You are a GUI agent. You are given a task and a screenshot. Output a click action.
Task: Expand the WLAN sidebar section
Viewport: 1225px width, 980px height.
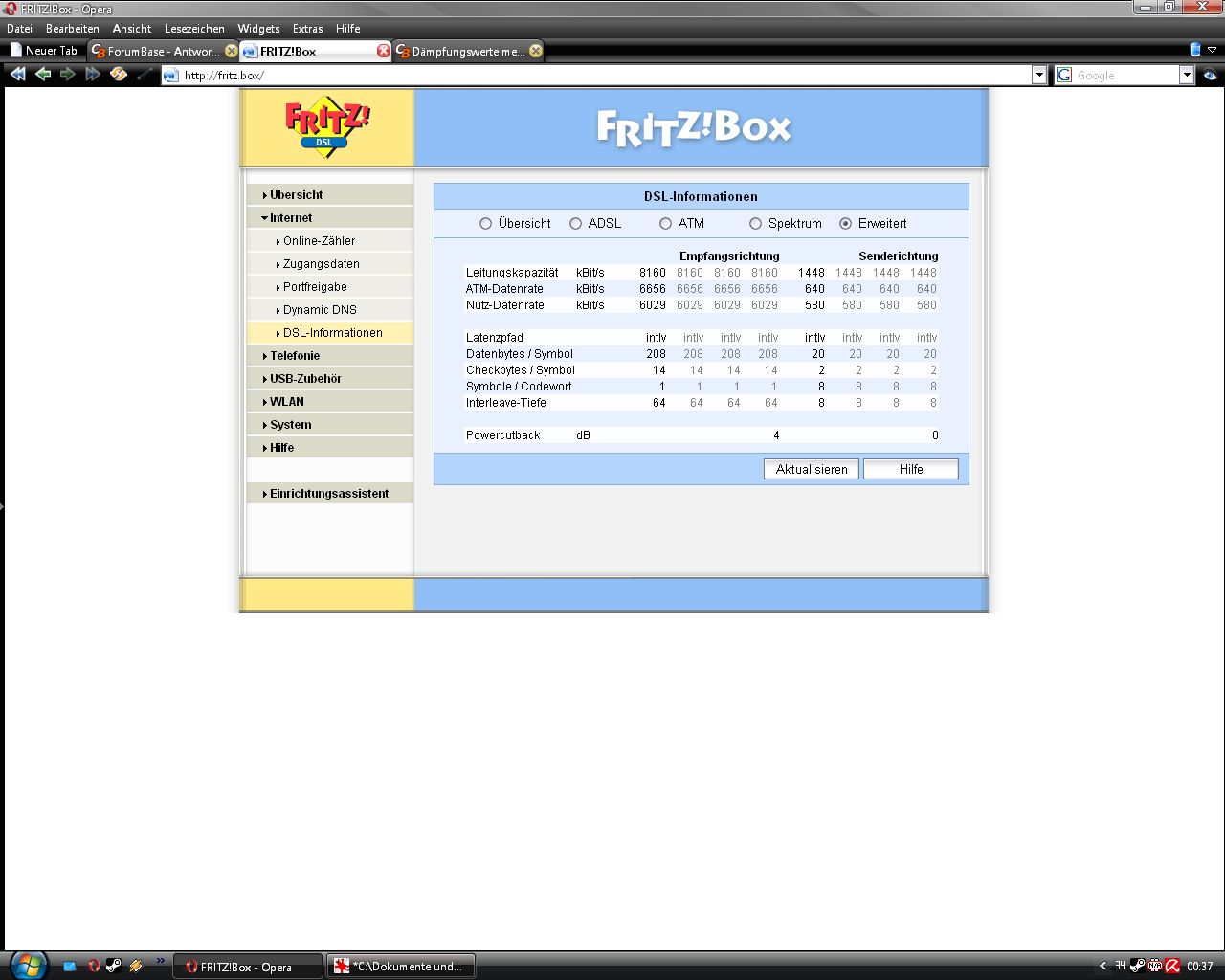[330, 401]
